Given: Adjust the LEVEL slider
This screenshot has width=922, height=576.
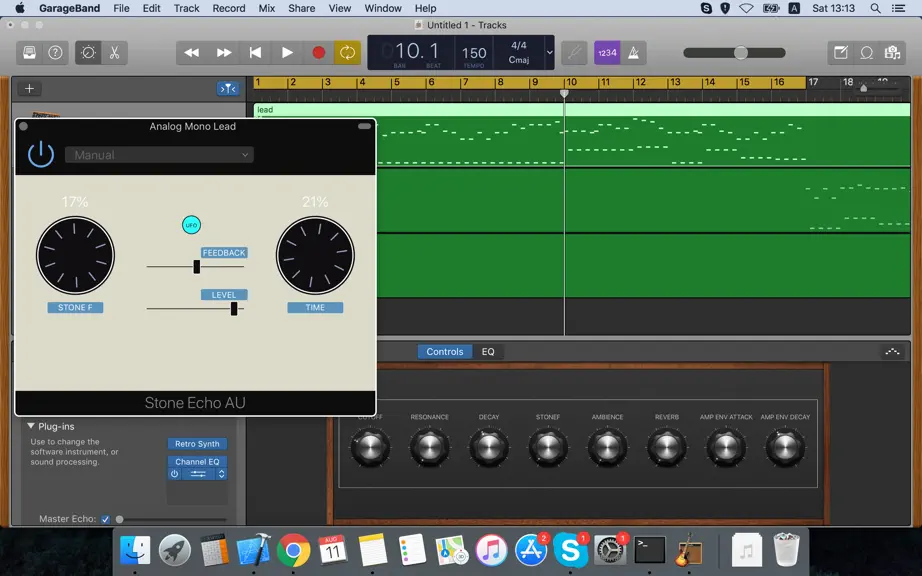Looking at the screenshot, I should [x=233, y=309].
